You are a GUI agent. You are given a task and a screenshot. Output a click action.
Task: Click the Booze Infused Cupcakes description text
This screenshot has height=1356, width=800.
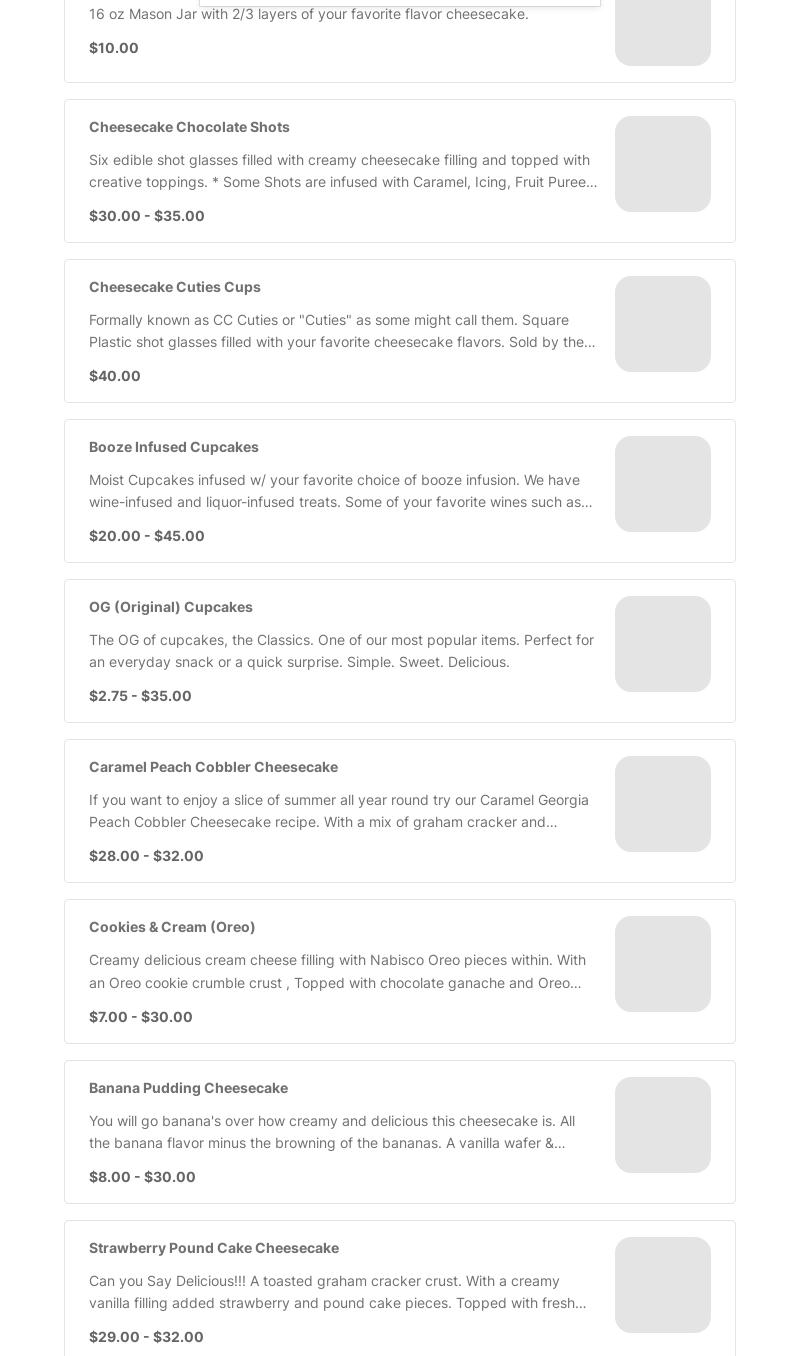click(341, 491)
